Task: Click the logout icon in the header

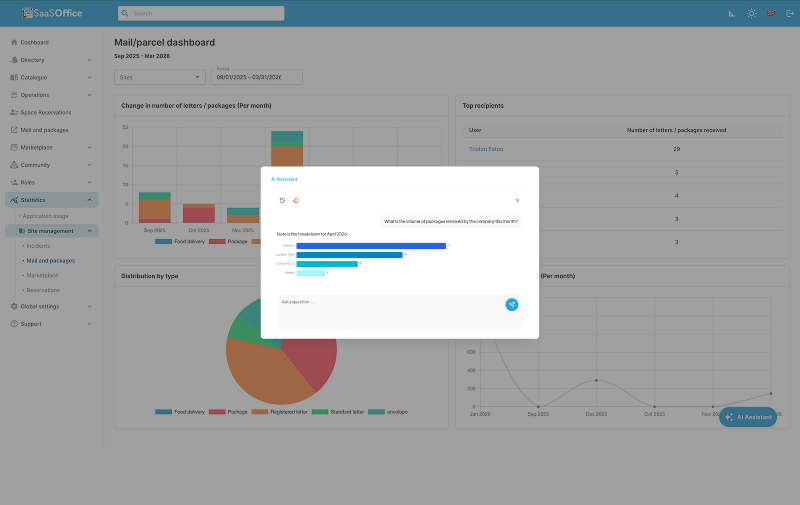Action: [x=790, y=13]
